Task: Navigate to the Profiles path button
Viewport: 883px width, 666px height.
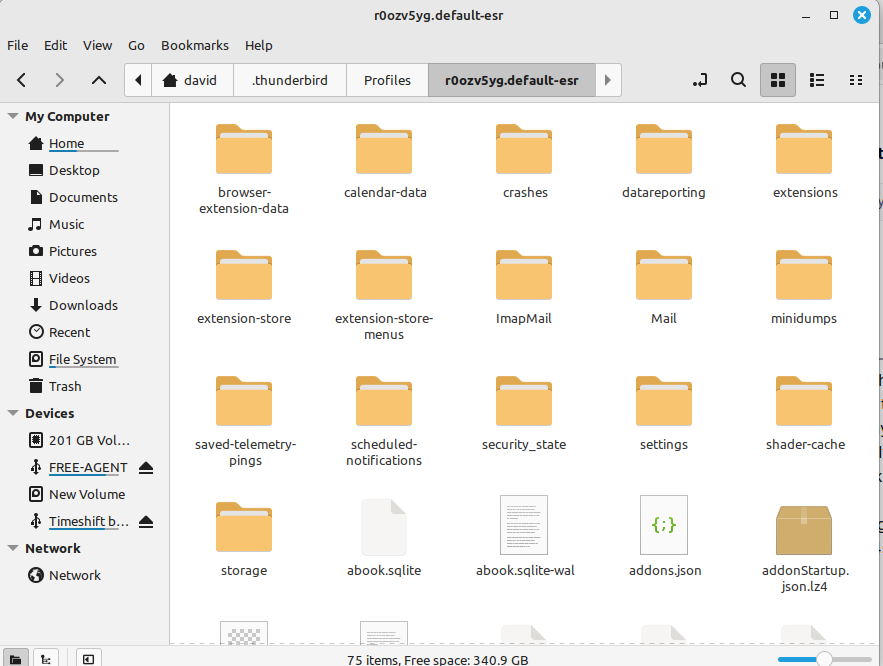Action: point(387,80)
